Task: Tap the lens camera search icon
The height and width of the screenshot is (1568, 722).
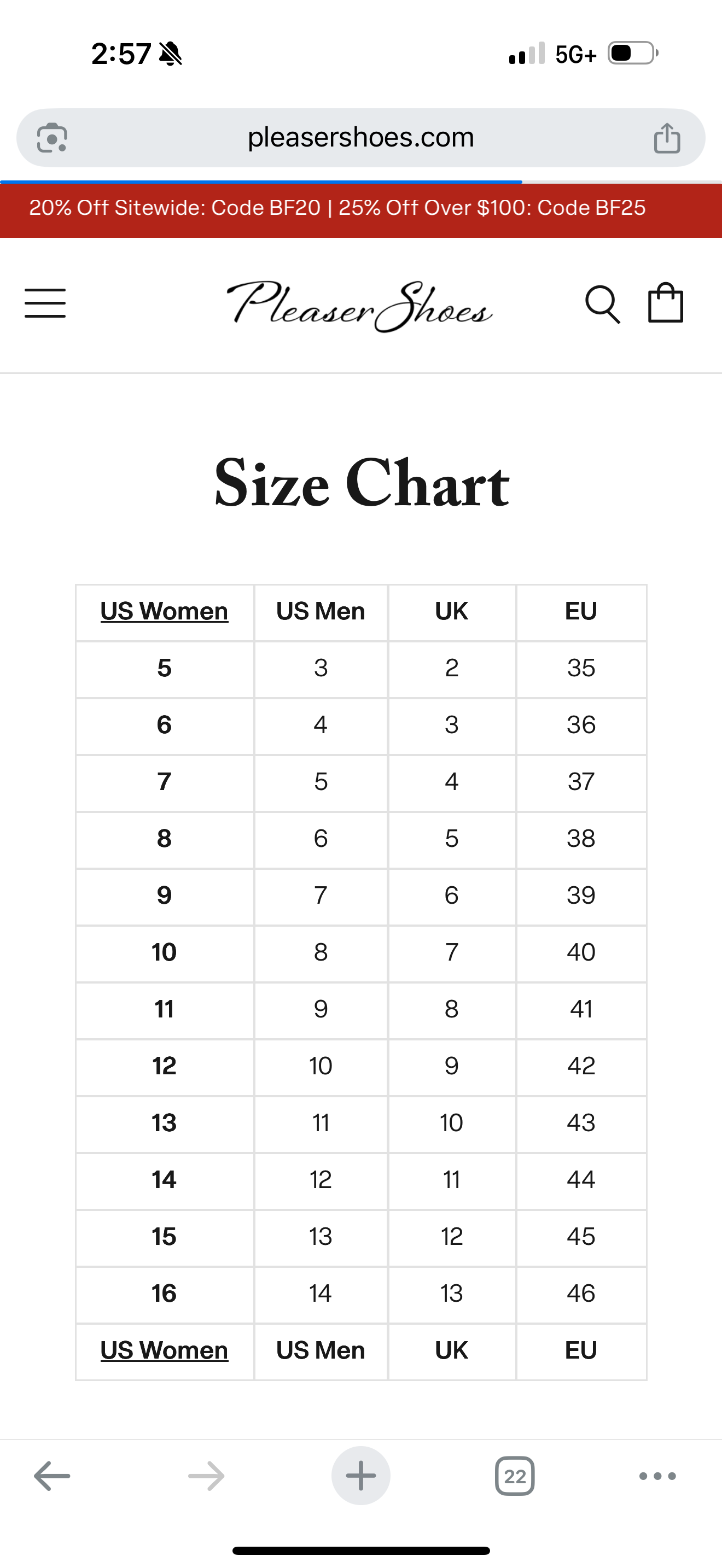Action: pyautogui.click(x=53, y=138)
